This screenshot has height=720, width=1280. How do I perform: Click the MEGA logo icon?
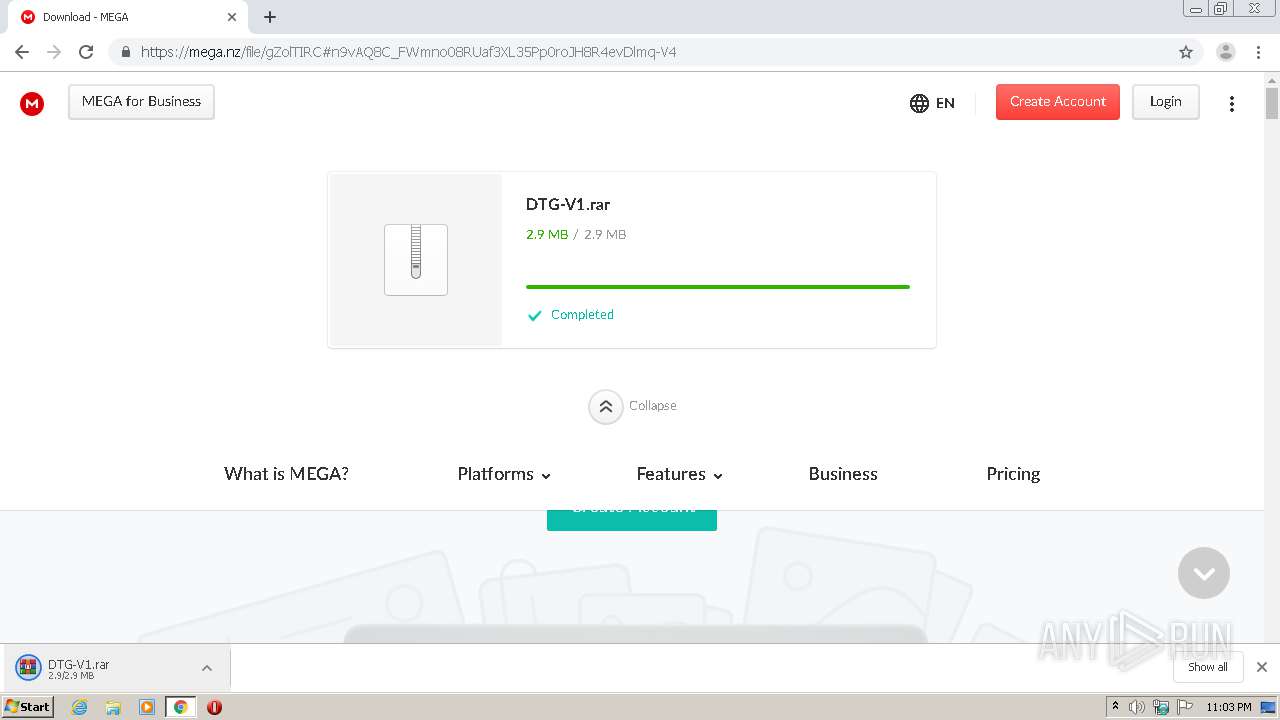pyautogui.click(x=32, y=103)
